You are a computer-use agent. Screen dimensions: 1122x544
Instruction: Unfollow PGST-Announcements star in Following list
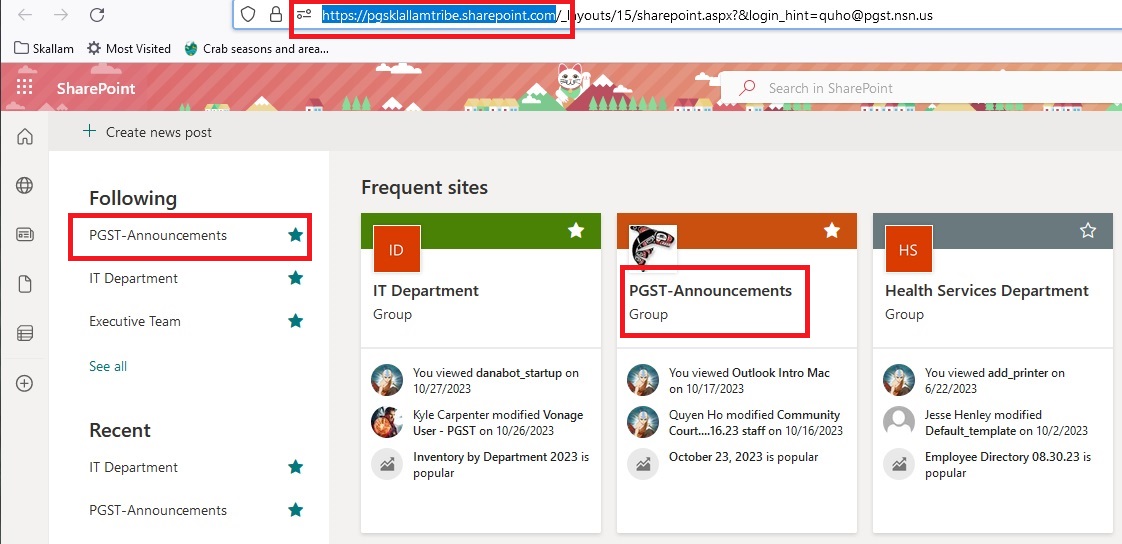(x=295, y=235)
